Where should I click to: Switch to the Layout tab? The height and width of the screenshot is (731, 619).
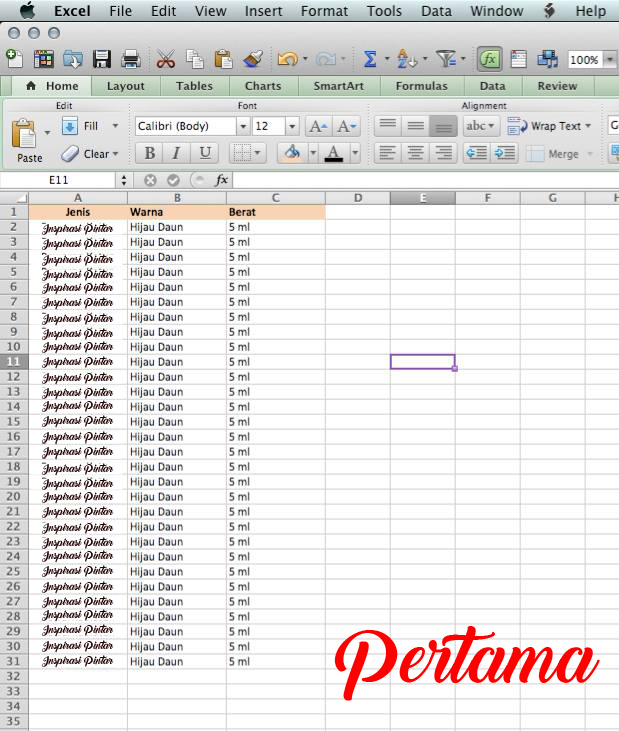[x=125, y=86]
